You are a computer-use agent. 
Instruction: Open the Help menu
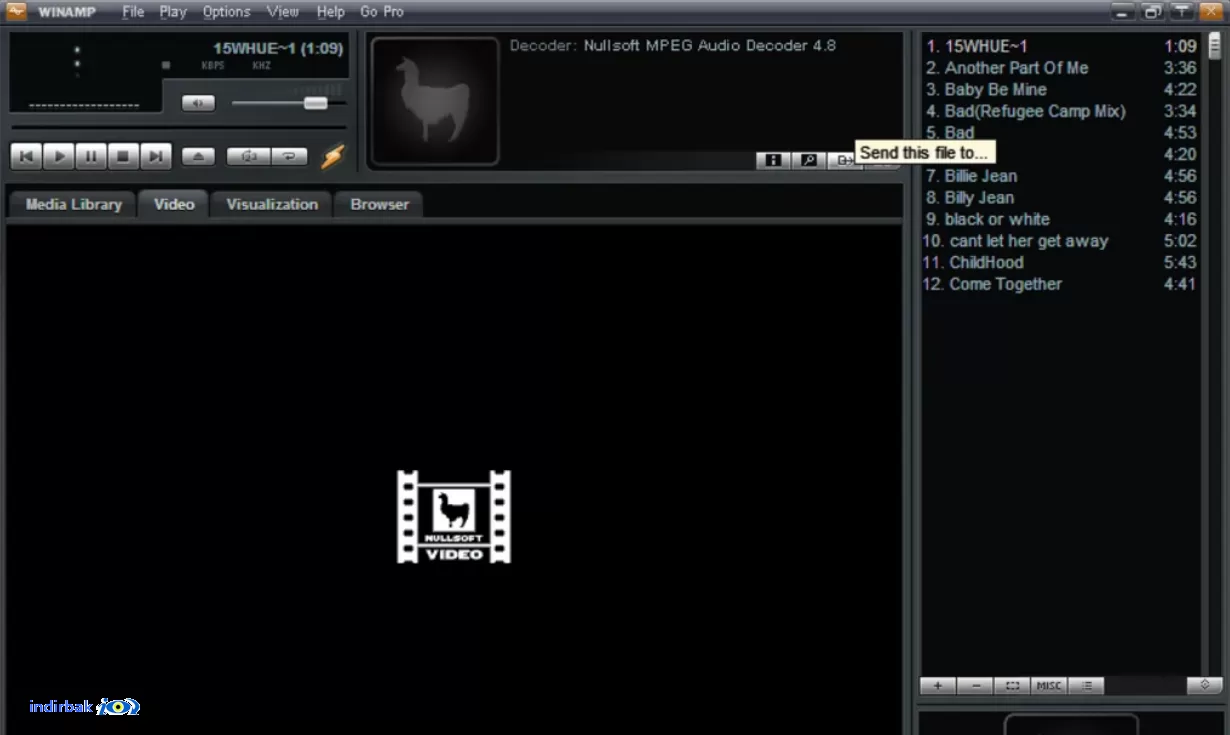[330, 12]
